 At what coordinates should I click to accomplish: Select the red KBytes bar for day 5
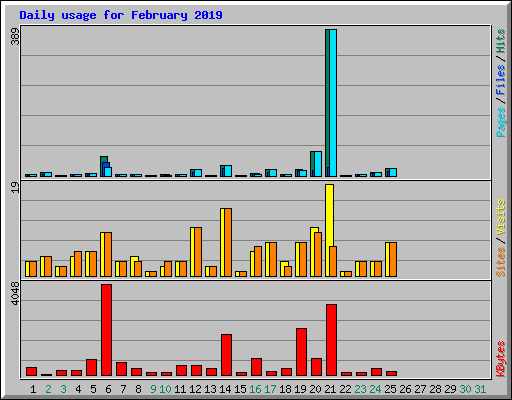91,368
